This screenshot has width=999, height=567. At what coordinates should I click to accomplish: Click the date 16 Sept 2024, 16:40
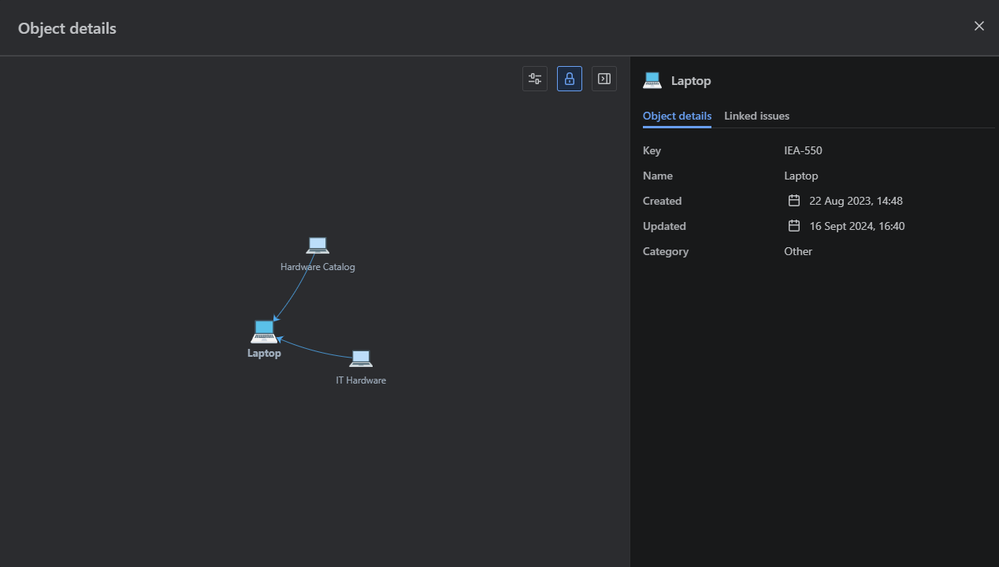(857, 226)
